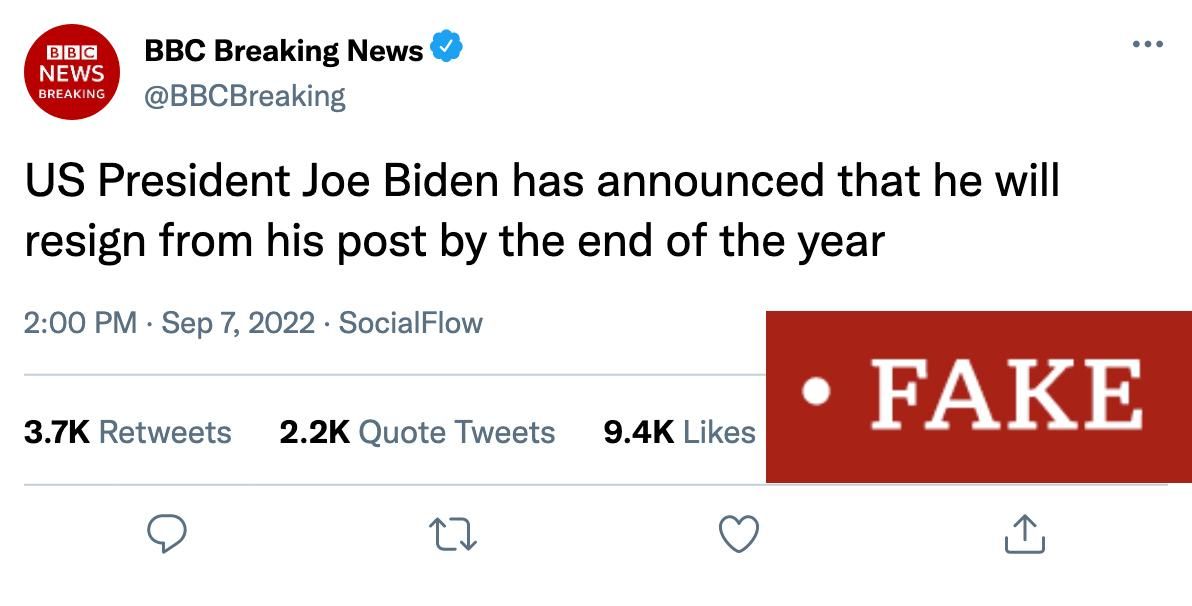Click the word "resign" in the tweet
Image resolution: width=1192 pixels, height=606 pixels.
[x=86, y=242]
